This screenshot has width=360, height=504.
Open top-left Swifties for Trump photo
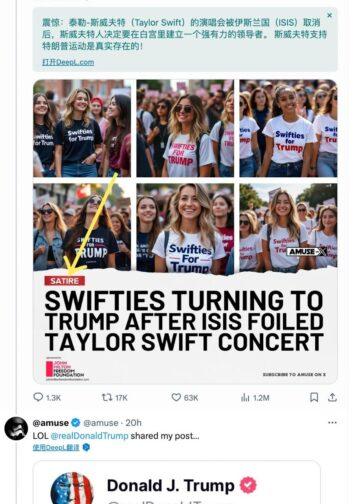click(x=82, y=128)
